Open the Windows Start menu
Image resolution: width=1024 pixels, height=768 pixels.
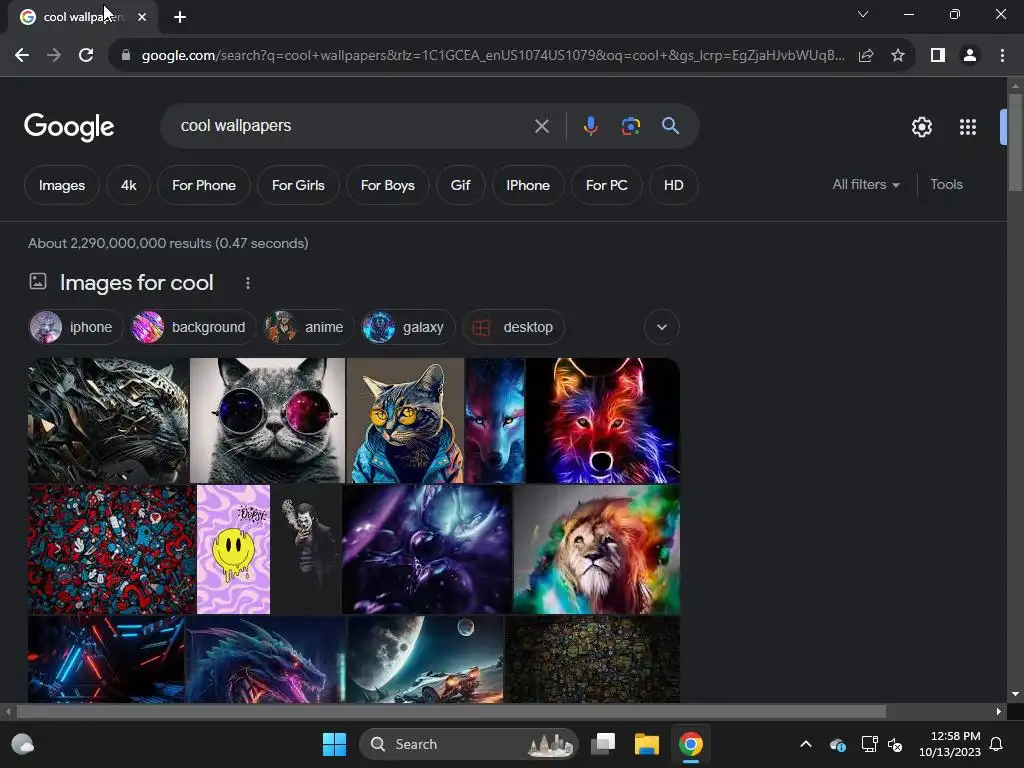334,744
